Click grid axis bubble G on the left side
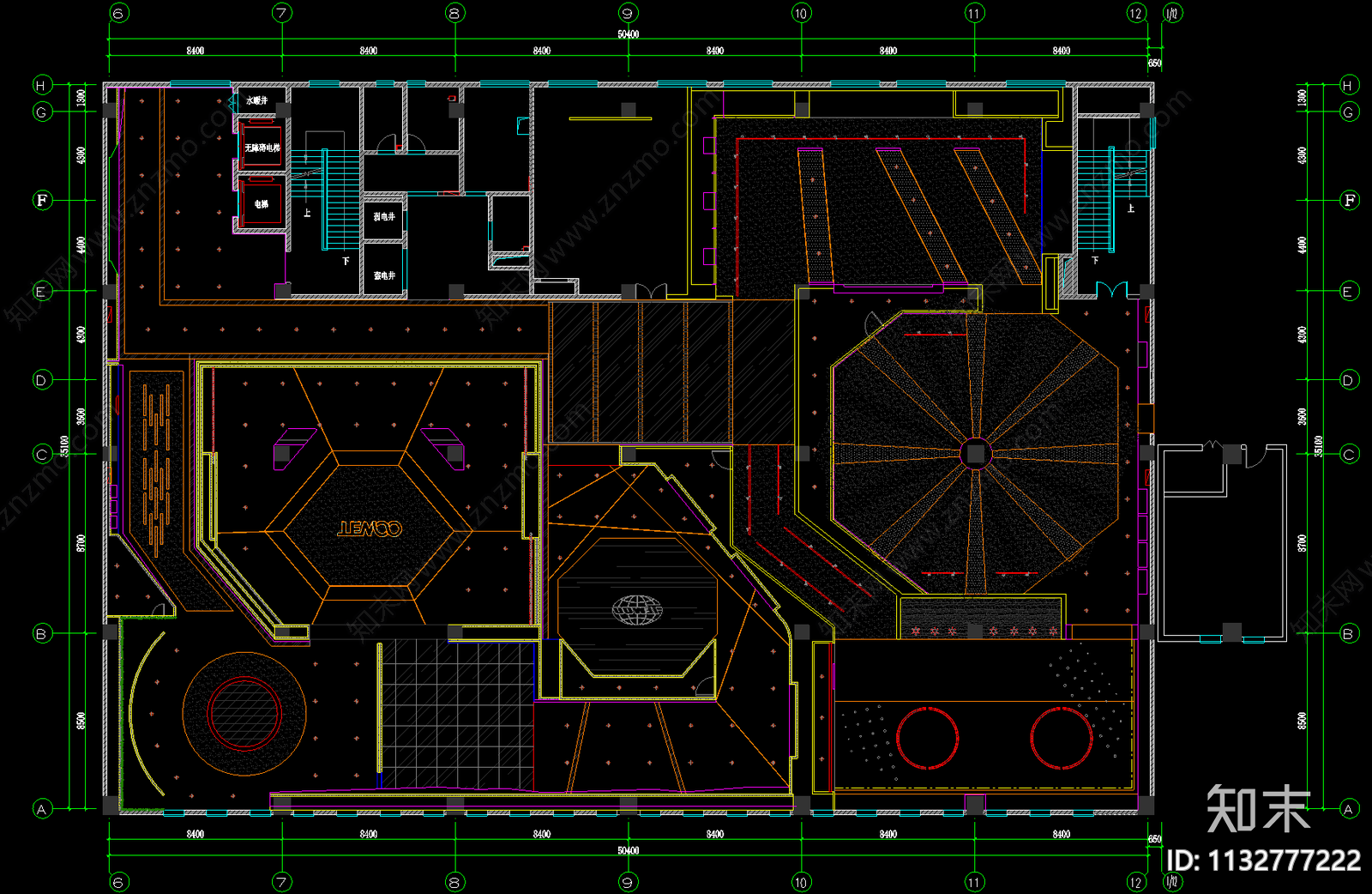The width and height of the screenshot is (1372, 894). click(41, 112)
